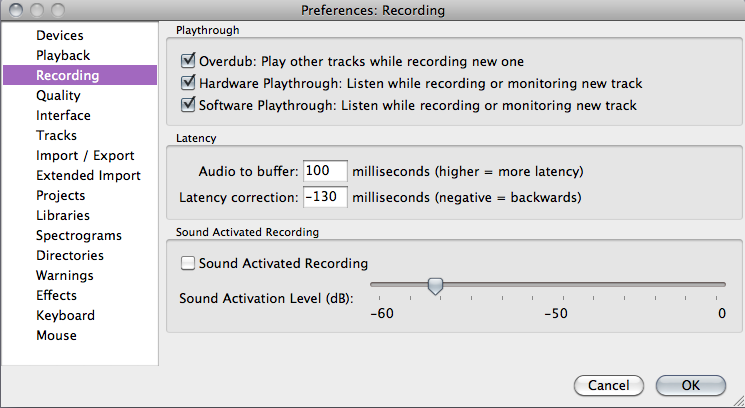Open the Devices preferences category
The width and height of the screenshot is (745, 408).
[x=60, y=35]
